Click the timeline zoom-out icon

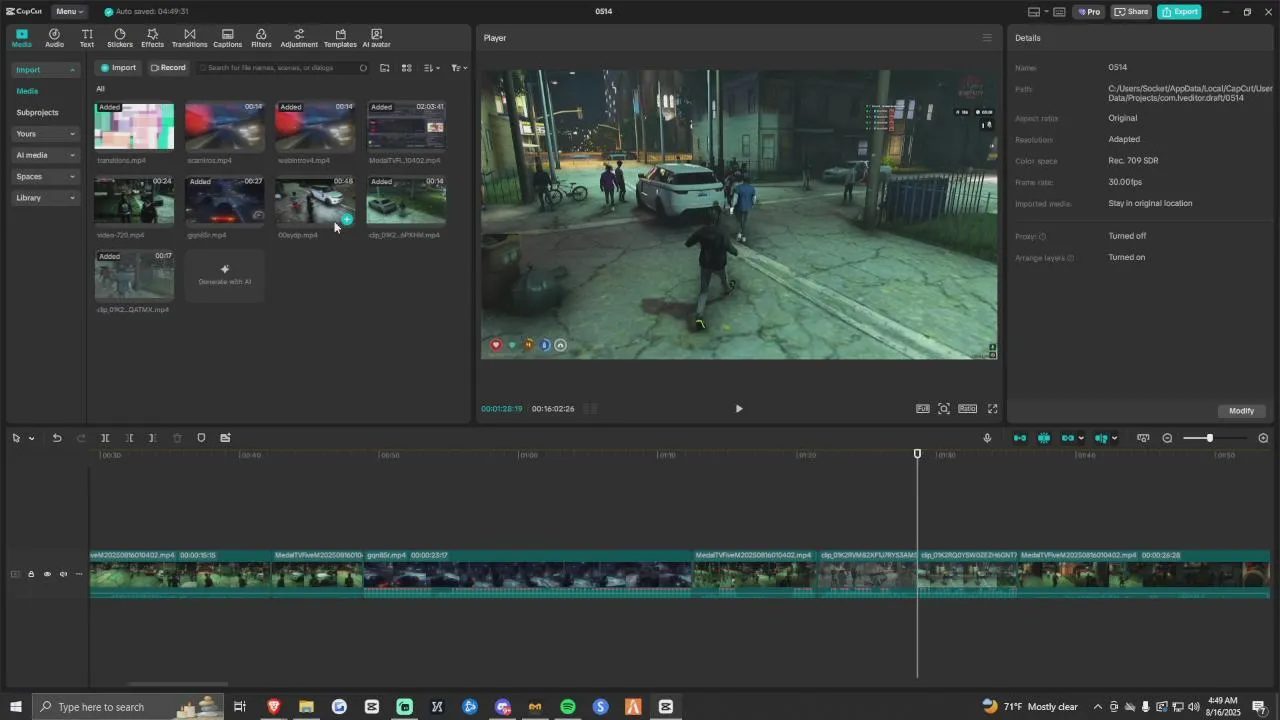tap(1167, 438)
